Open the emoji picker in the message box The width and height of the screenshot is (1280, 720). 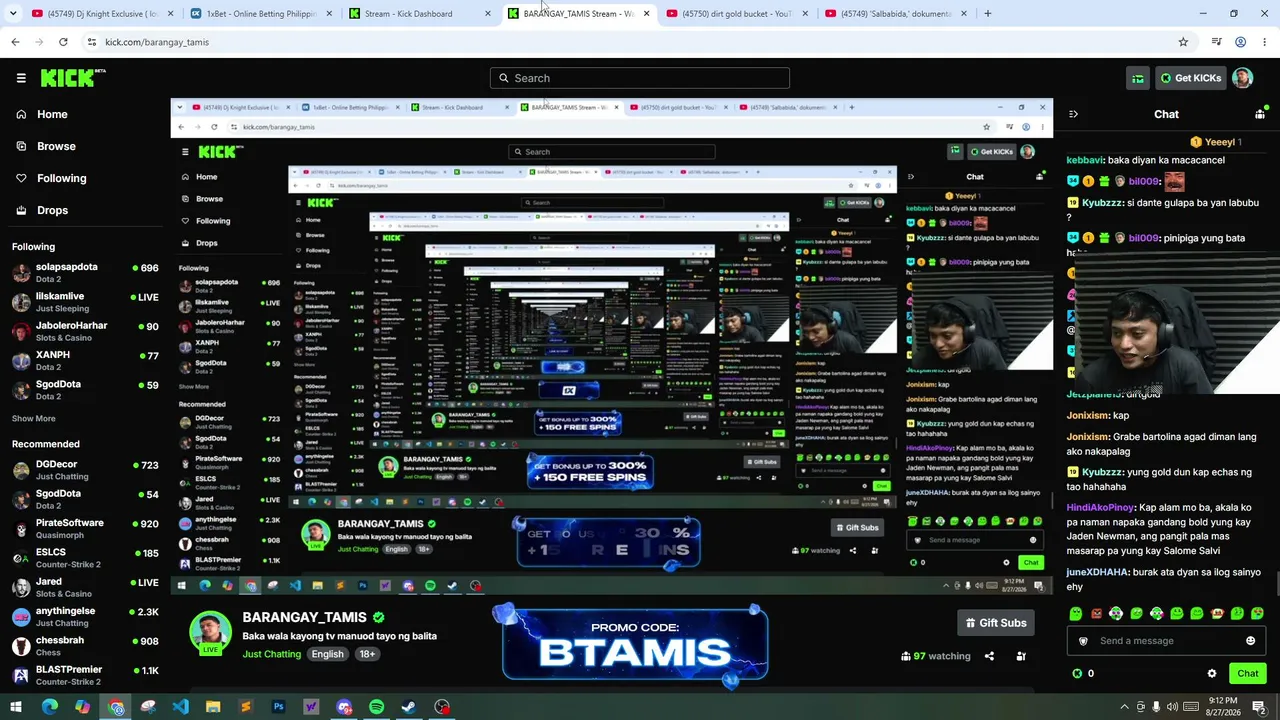1250,641
